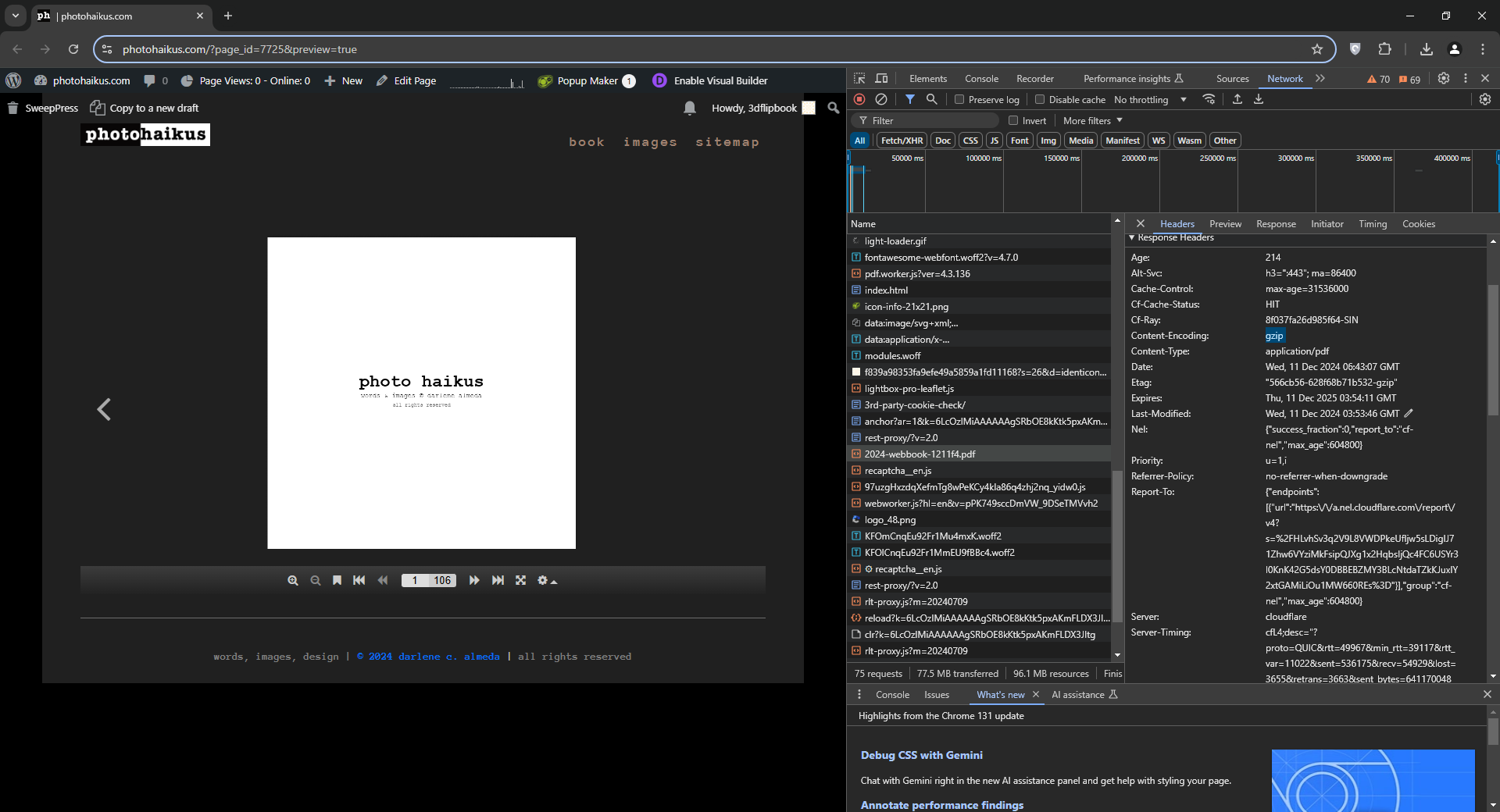Open the Cookies tab of request

coord(1419,223)
